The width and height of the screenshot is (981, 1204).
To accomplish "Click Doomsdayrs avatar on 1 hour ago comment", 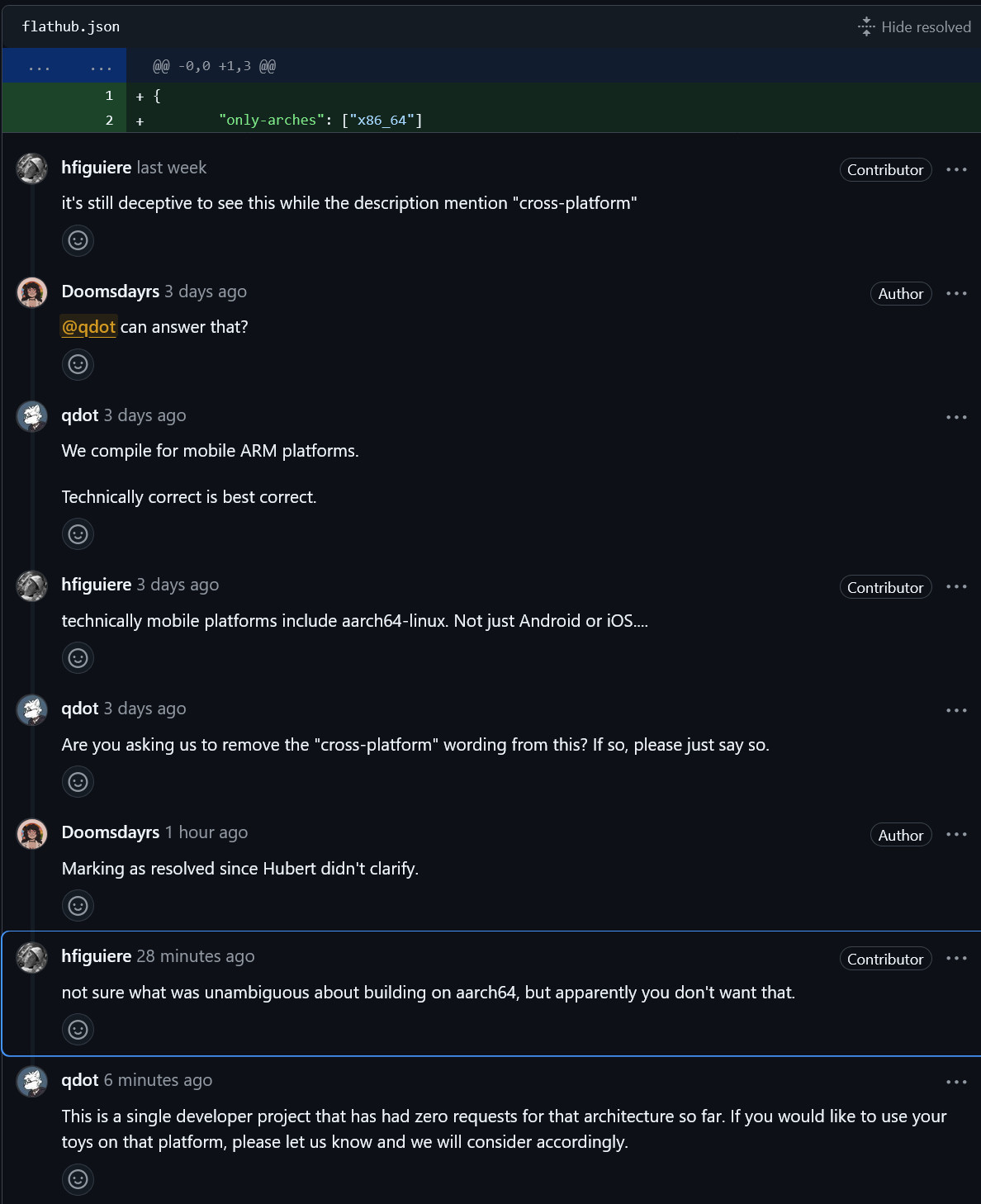I will click(x=32, y=834).
